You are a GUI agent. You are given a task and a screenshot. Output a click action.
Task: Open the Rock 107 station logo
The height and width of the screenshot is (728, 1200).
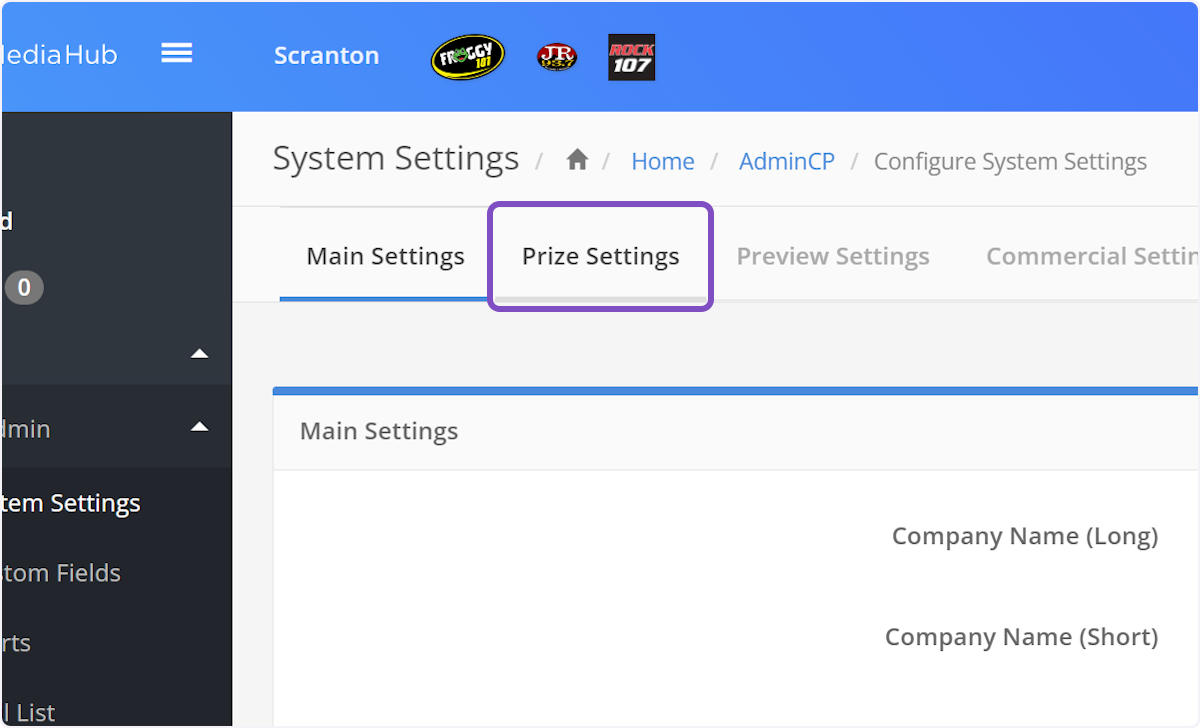tap(631, 57)
